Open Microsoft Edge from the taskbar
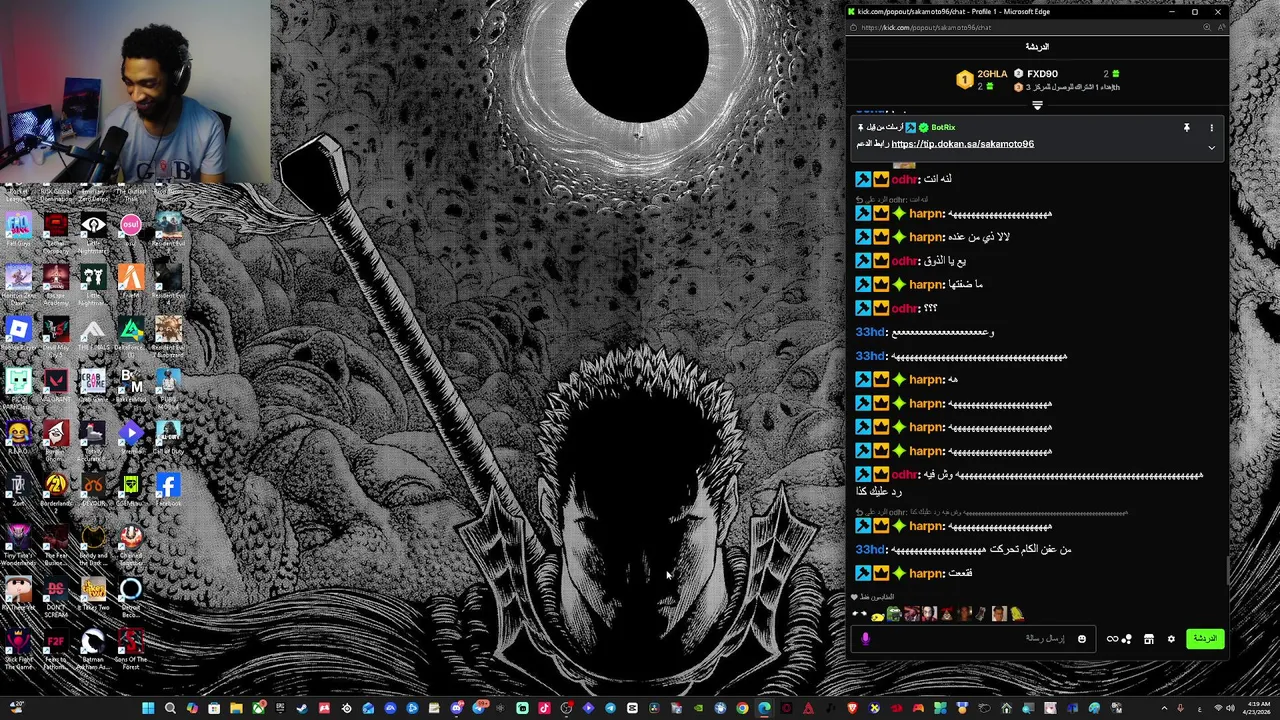The width and height of the screenshot is (1280, 720). pyautogui.click(x=764, y=708)
